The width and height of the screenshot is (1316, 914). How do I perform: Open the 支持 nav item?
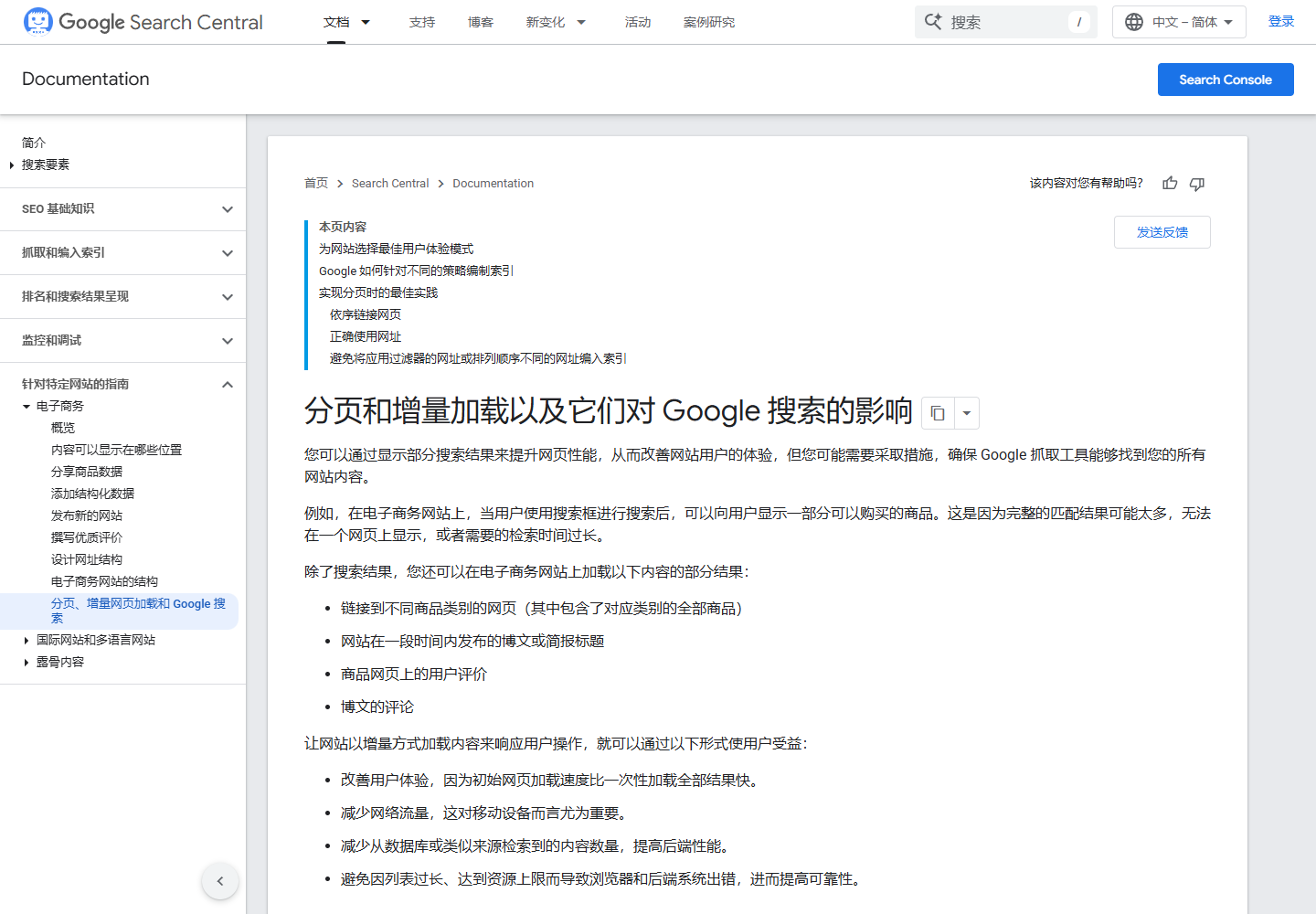pyautogui.click(x=422, y=22)
